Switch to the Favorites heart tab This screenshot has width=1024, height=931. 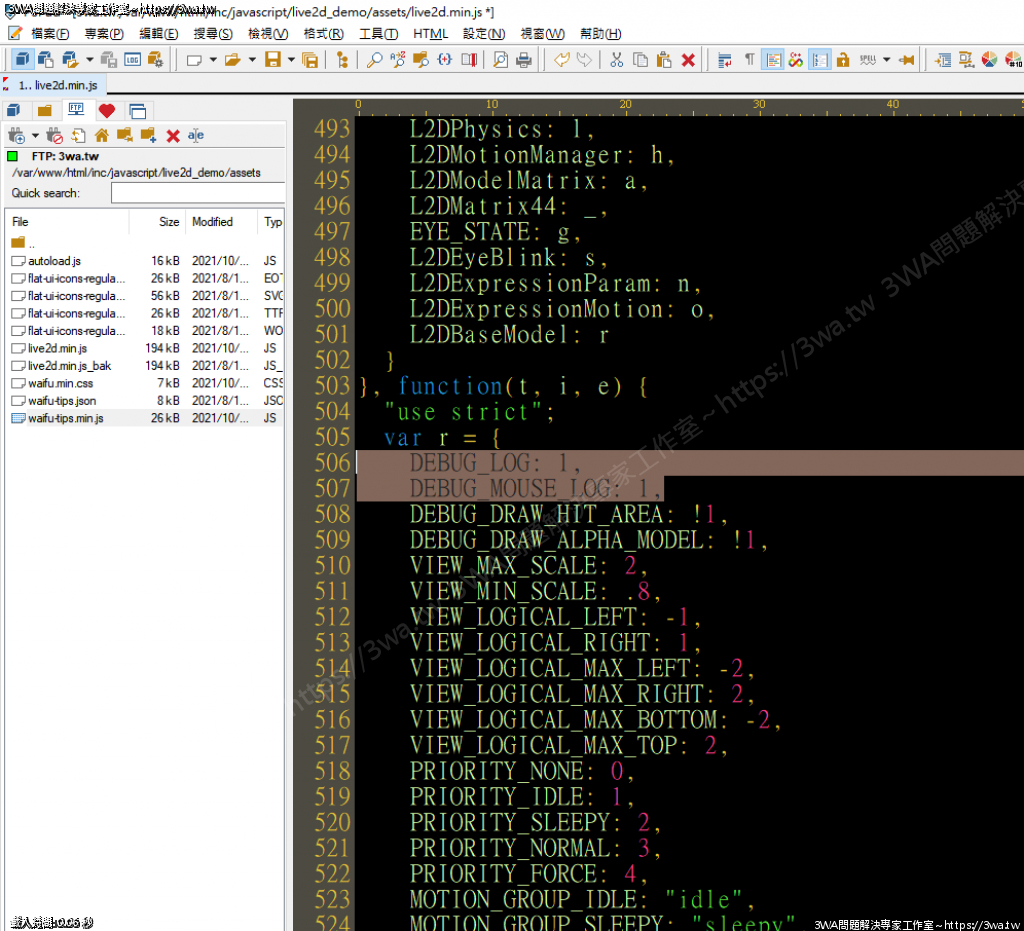(x=106, y=110)
